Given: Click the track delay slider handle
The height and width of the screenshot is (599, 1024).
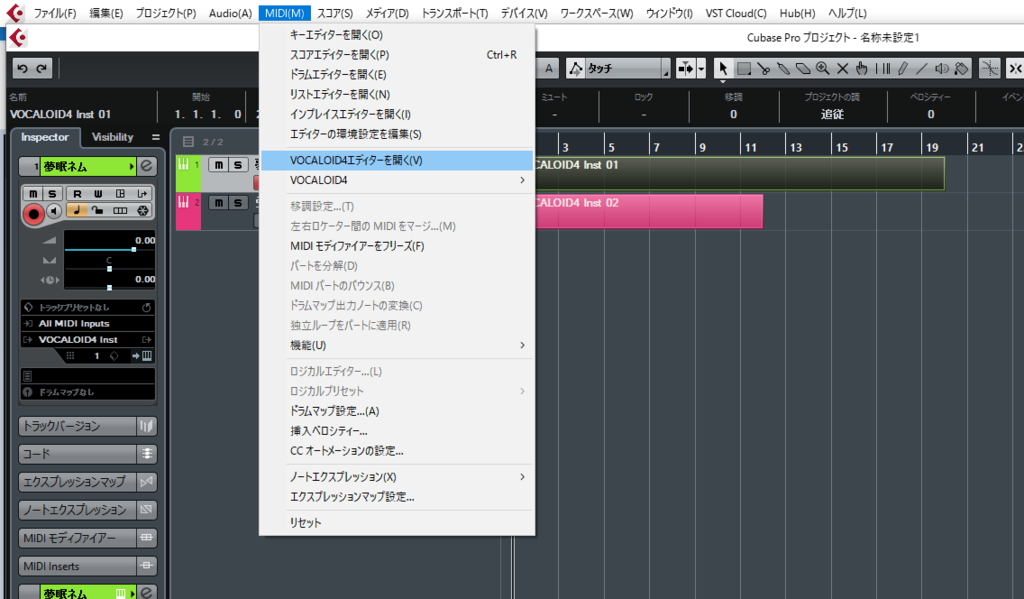Looking at the screenshot, I should (x=109, y=287).
